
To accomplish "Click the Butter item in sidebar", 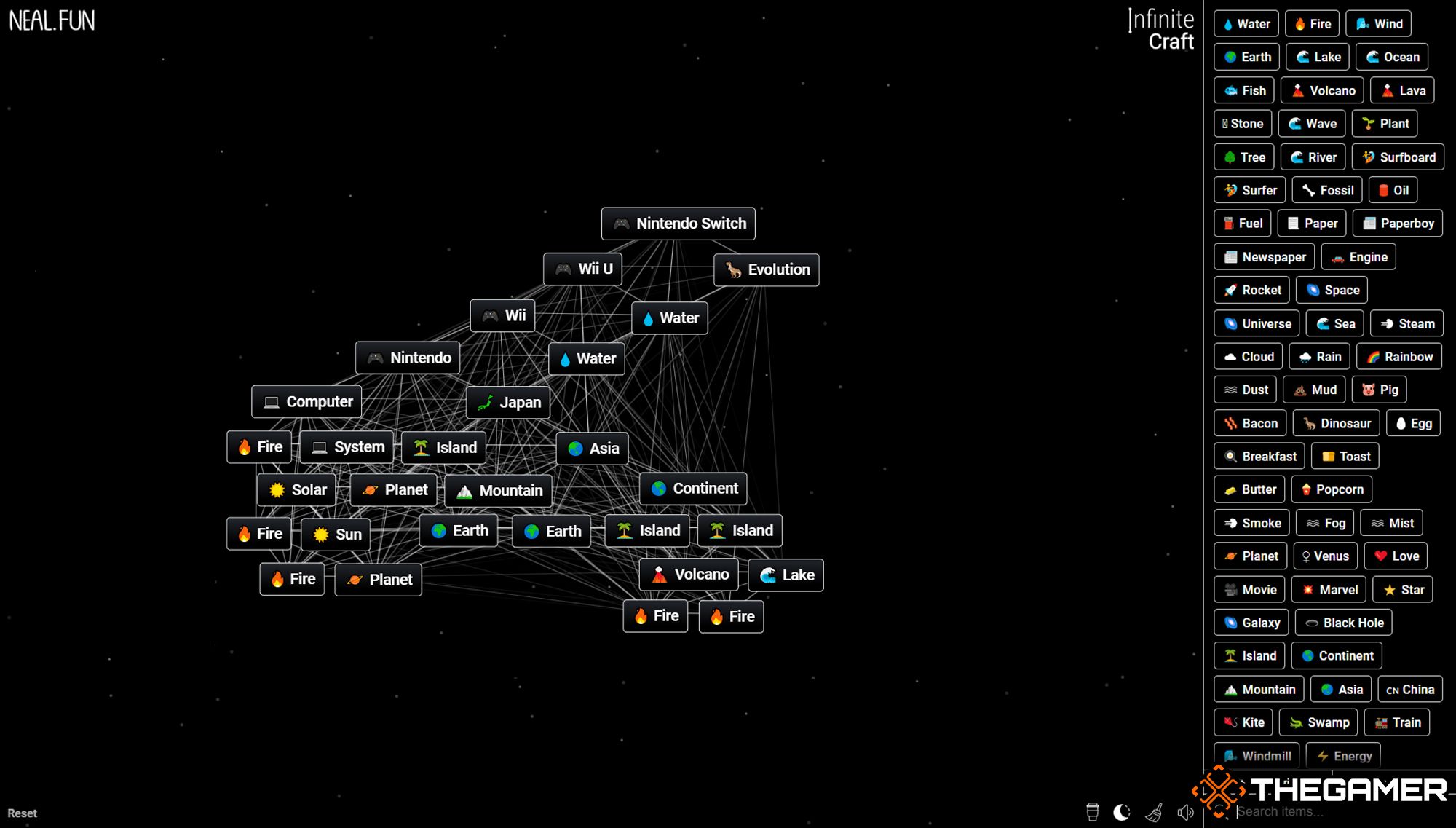I will [1249, 489].
